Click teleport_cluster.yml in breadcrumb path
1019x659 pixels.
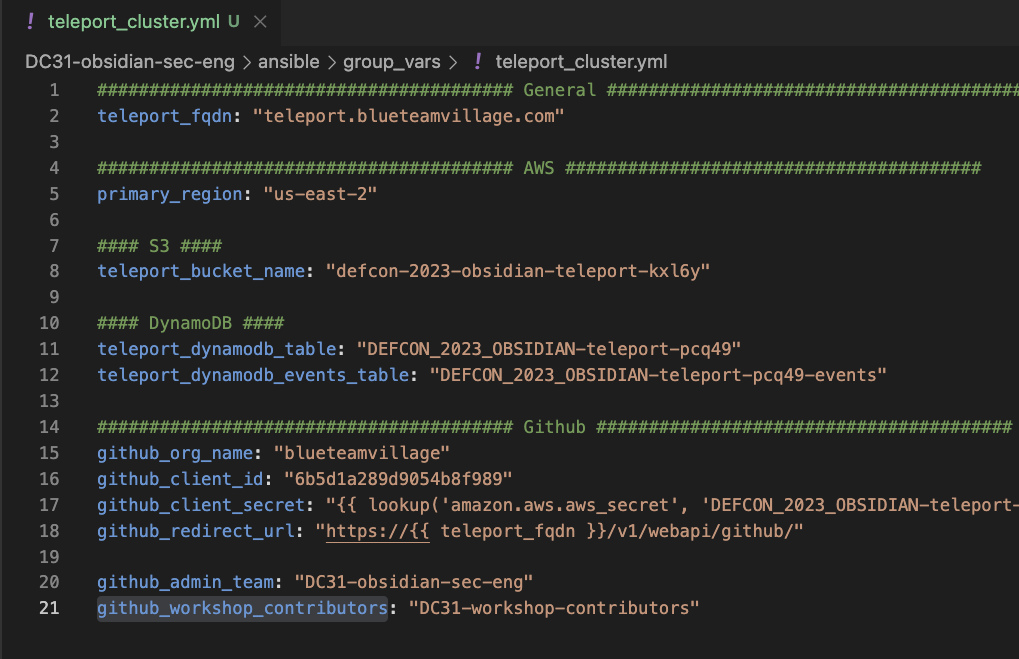coord(581,62)
